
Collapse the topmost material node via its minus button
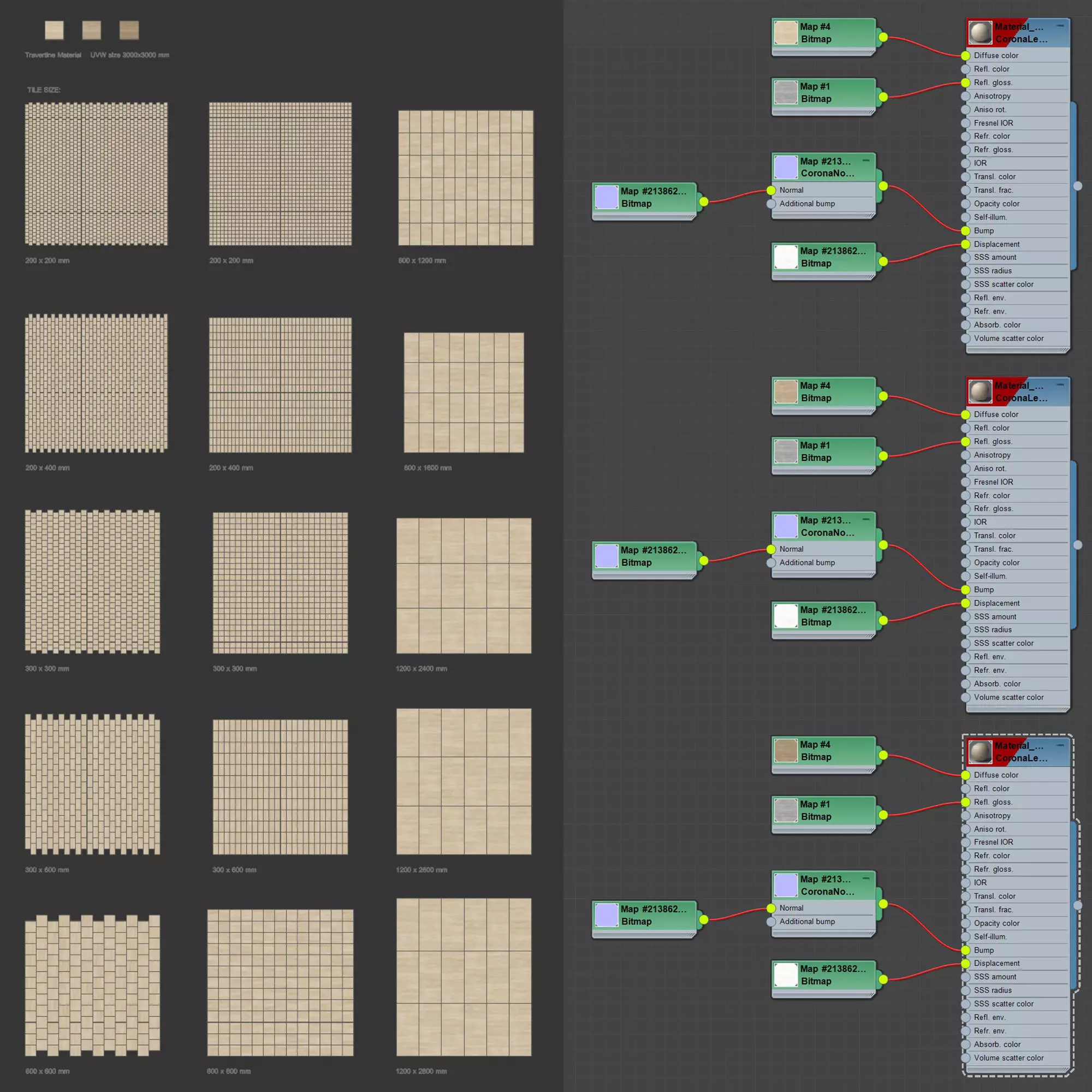(1060, 26)
